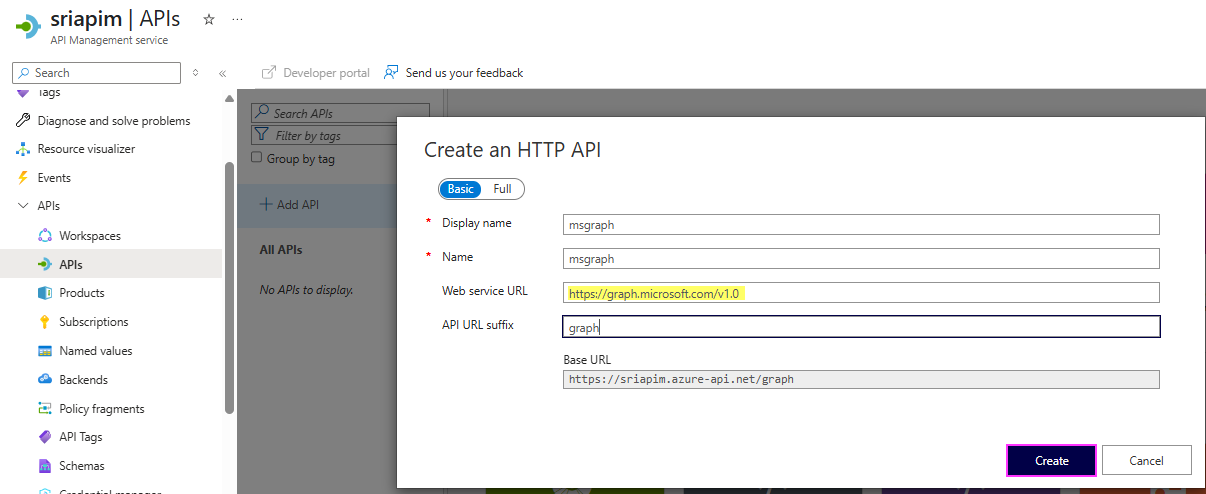This screenshot has height=494, width=1206.
Task: Enable the Group by tag checkbox
Action: pyautogui.click(x=257, y=158)
